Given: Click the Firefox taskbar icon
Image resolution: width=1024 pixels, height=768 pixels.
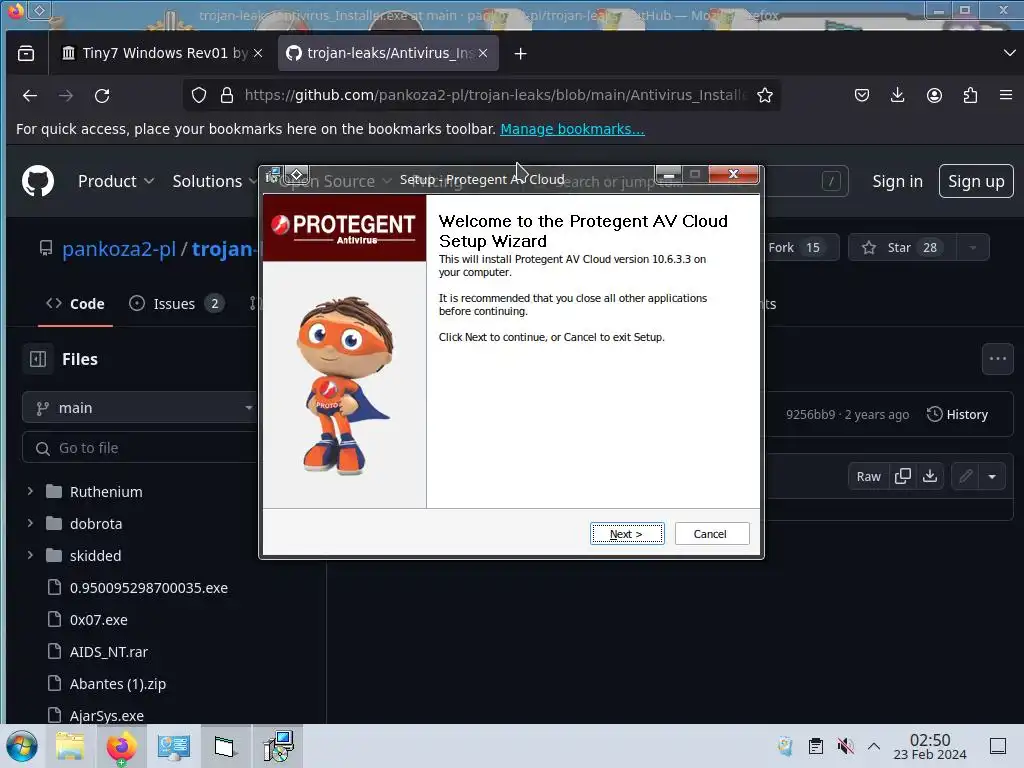Looking at the screenshot, I should coord(121,746).
